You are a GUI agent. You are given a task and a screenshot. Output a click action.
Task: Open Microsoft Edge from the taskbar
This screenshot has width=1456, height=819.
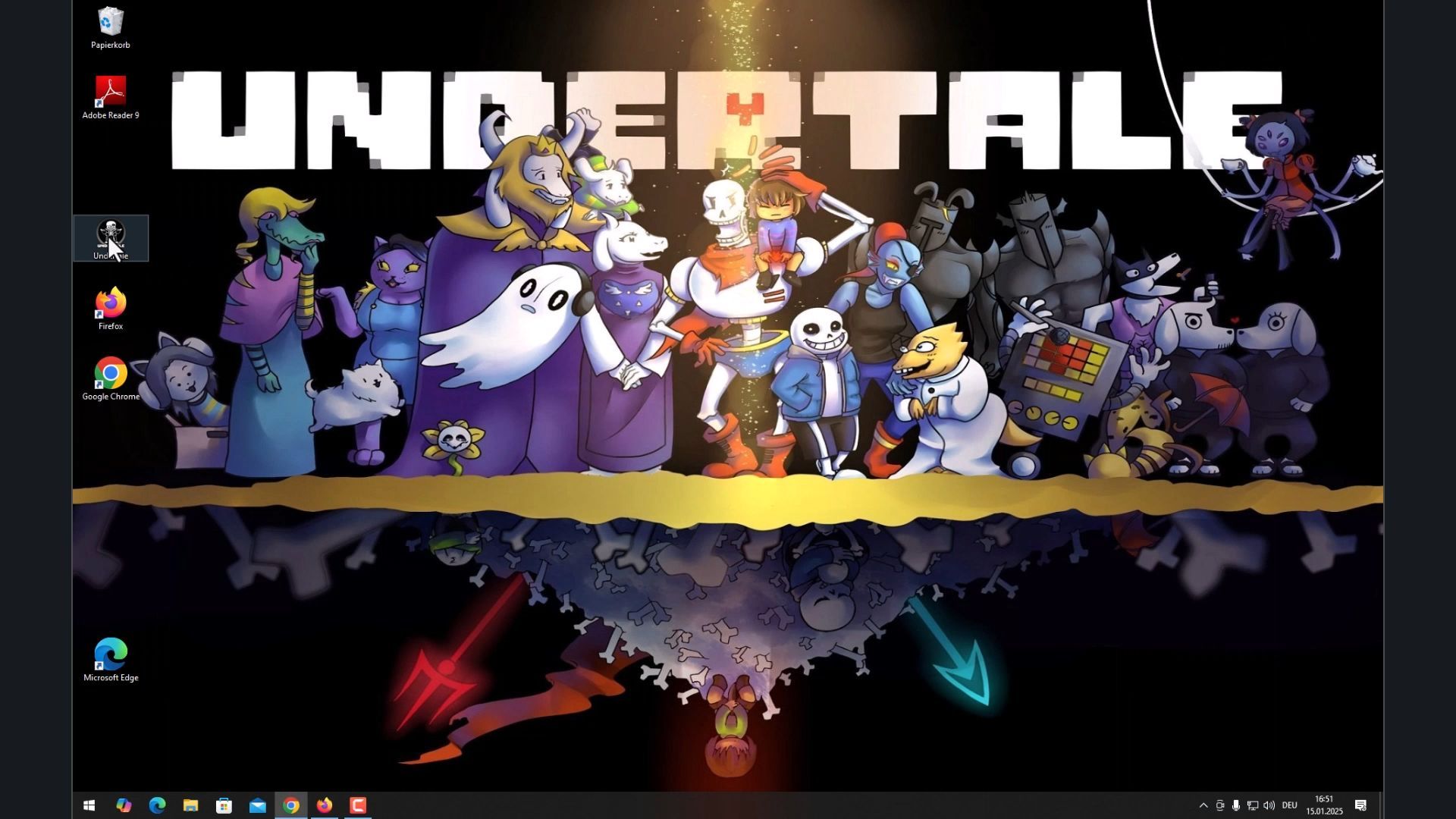(x=157, y=805)
